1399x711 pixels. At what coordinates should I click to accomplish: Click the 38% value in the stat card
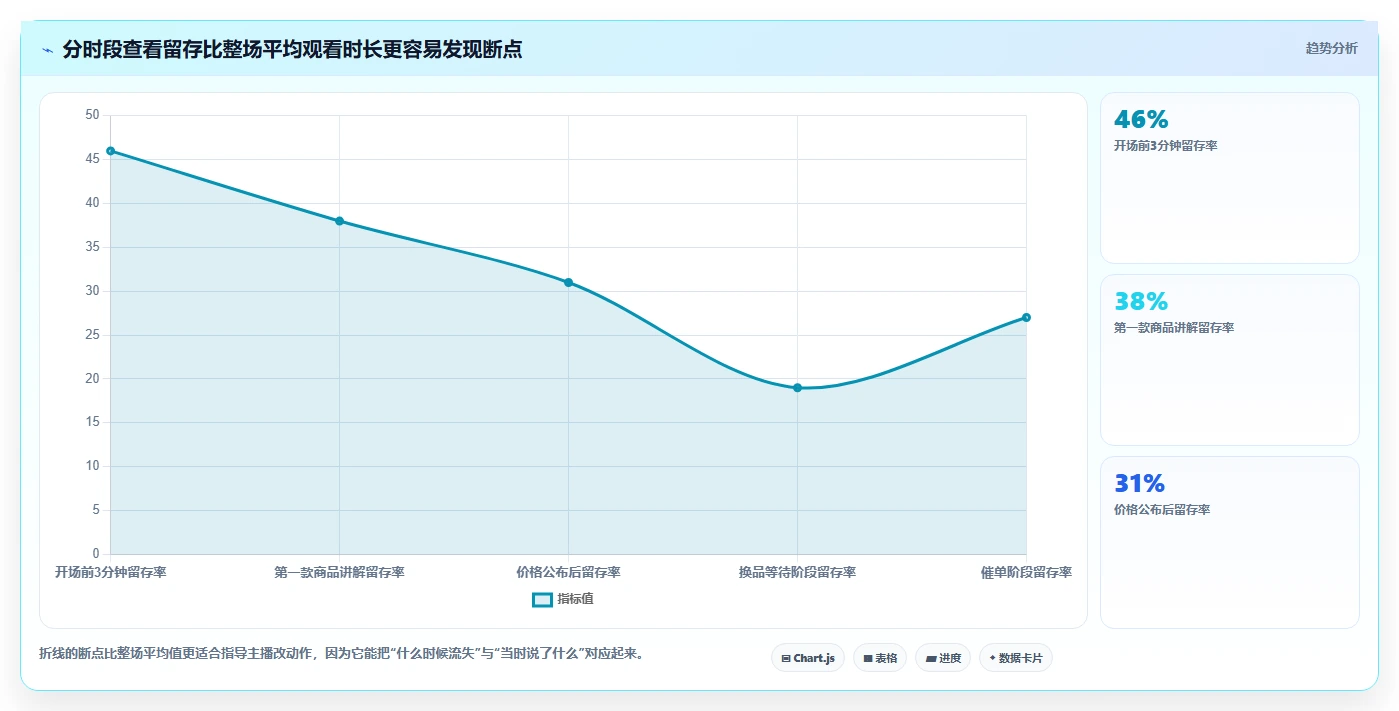[x=1141, y=301]
